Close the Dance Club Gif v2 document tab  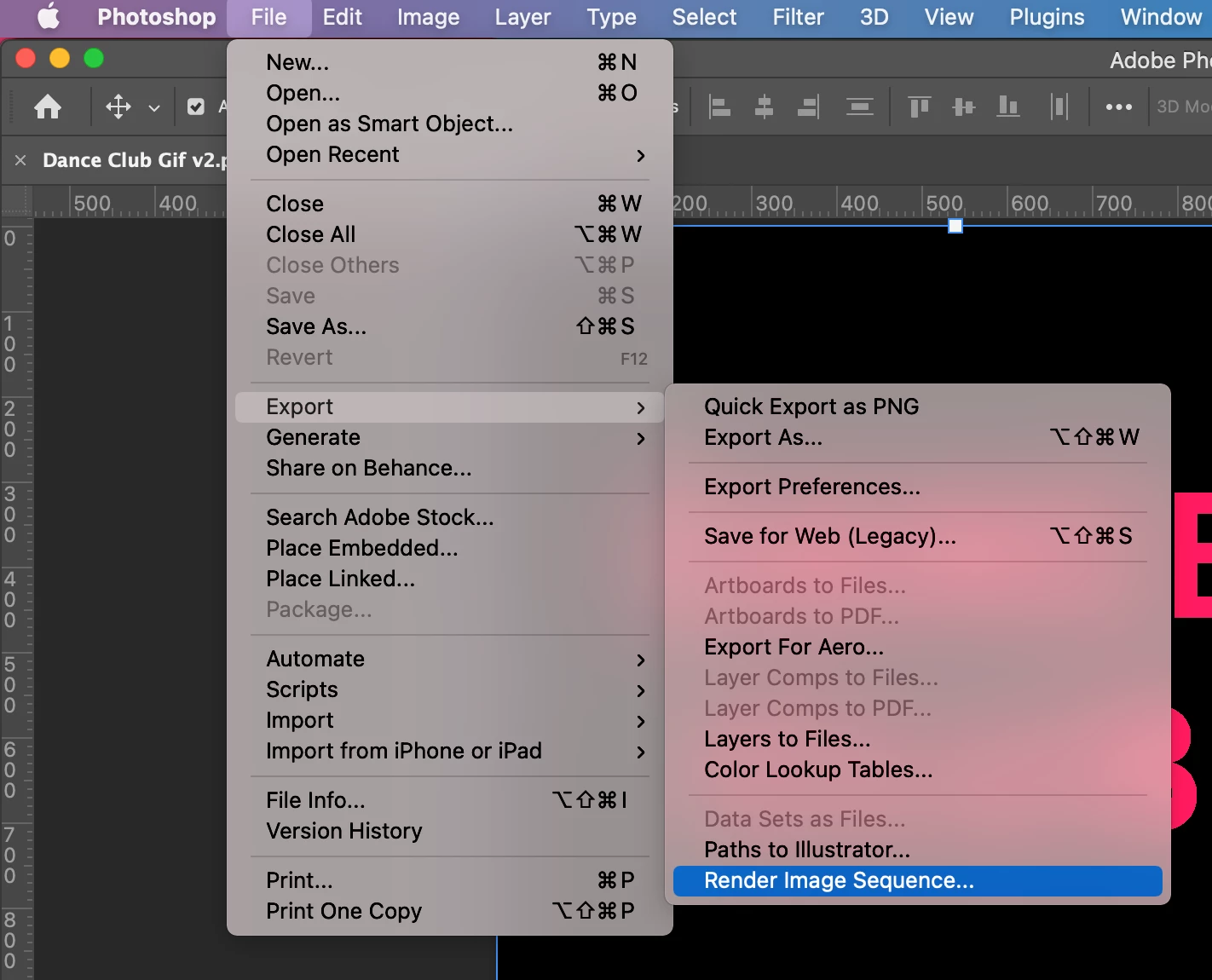[x=20, y=160]
